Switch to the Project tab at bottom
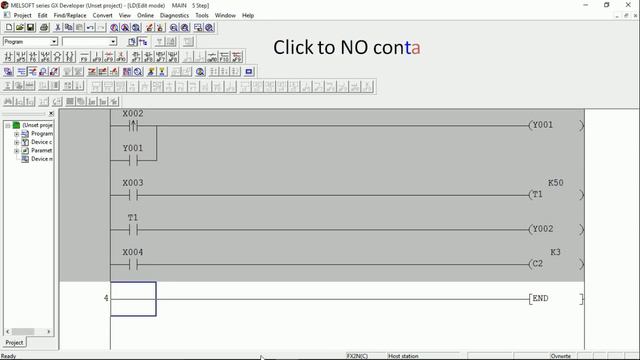This screenshot has width=640, height=360. (x=14, y=342)
